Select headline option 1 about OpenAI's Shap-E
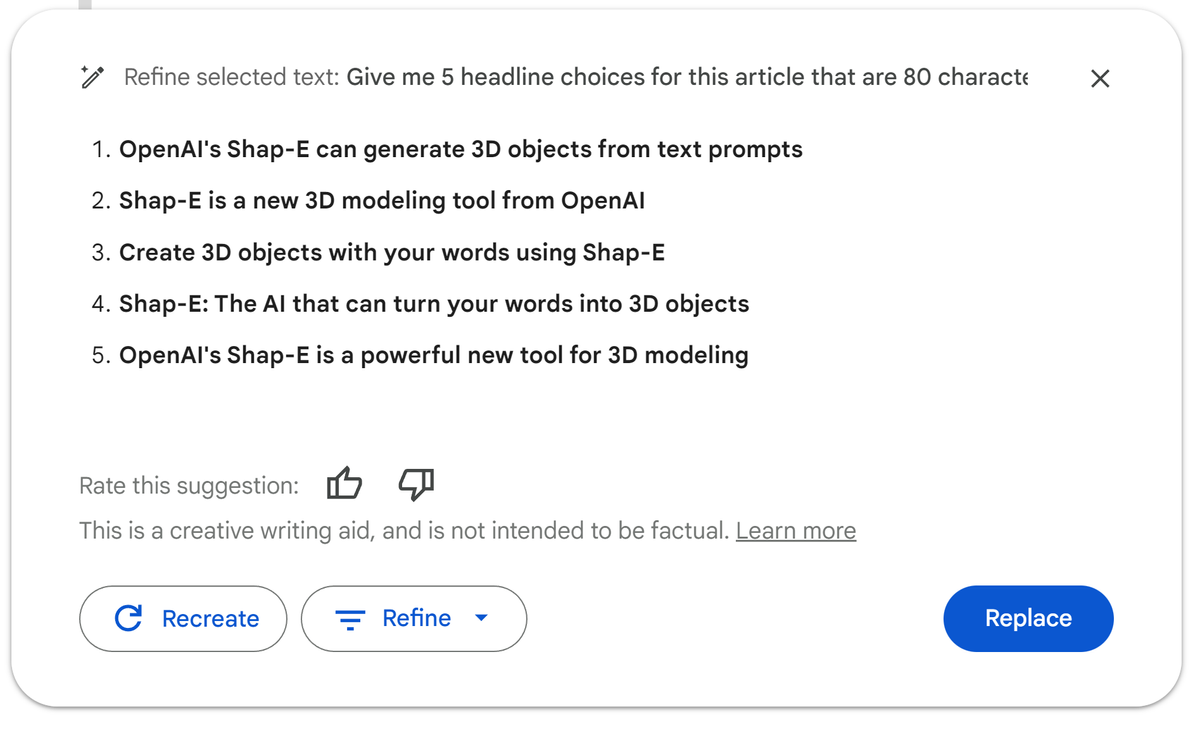The image size is (1200, 742). pos(461,149)
